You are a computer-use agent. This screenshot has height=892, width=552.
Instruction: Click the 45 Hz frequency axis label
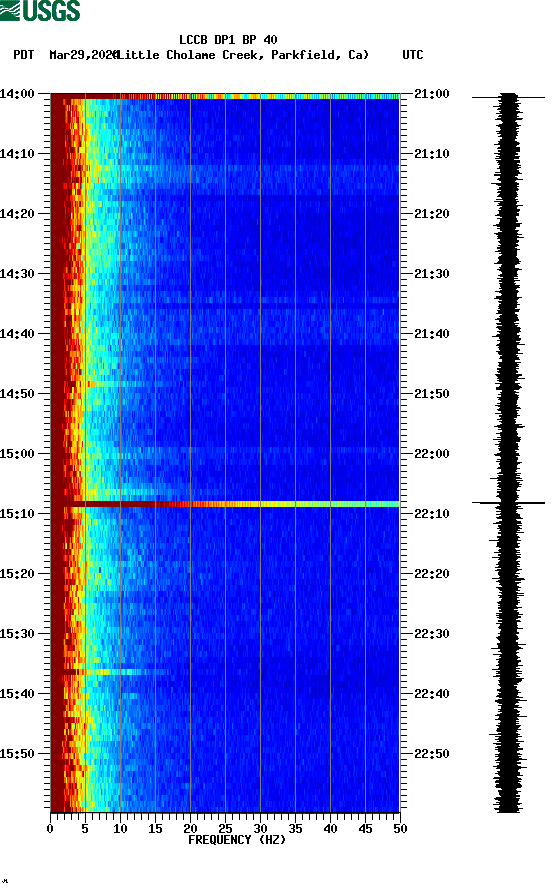pos(365,829)
